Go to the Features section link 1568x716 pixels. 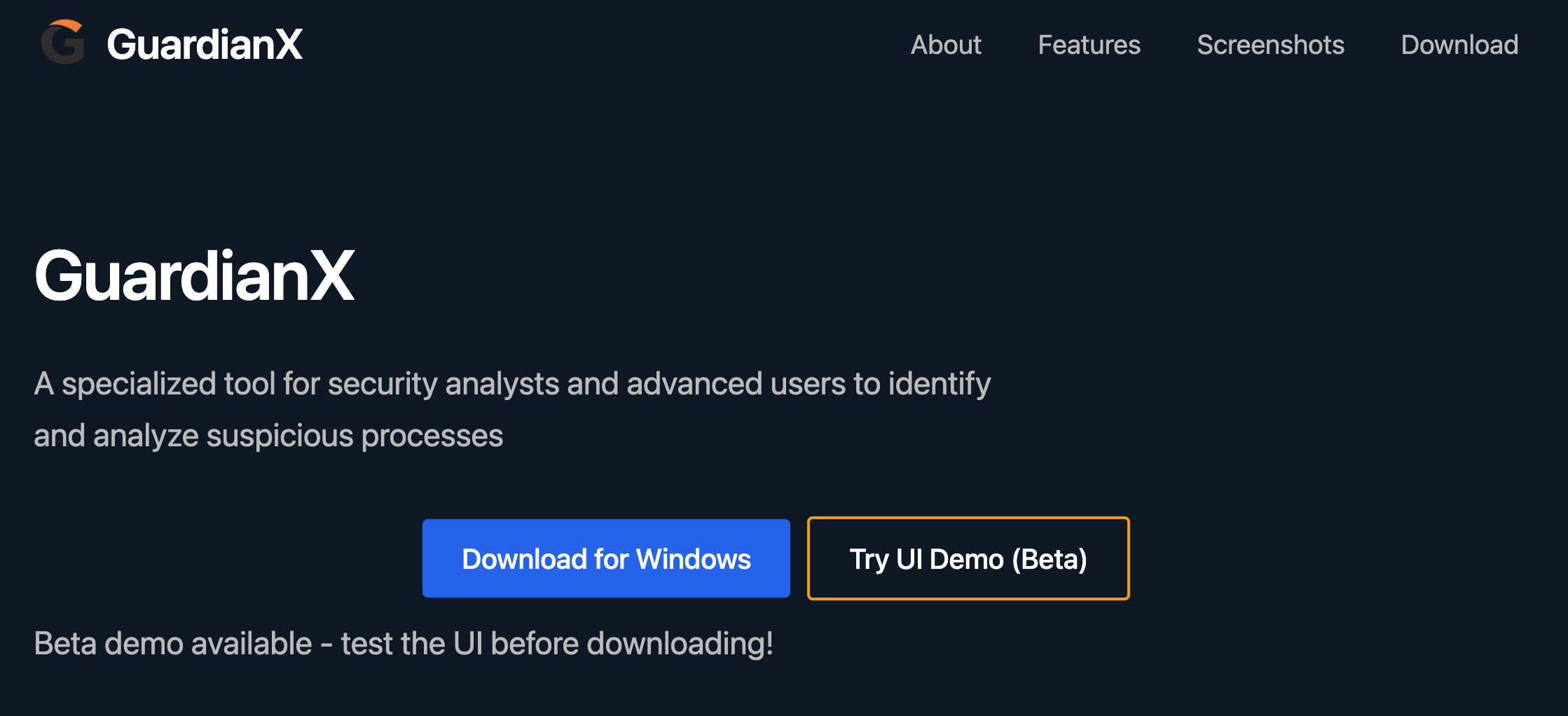tap(1089, 45)
